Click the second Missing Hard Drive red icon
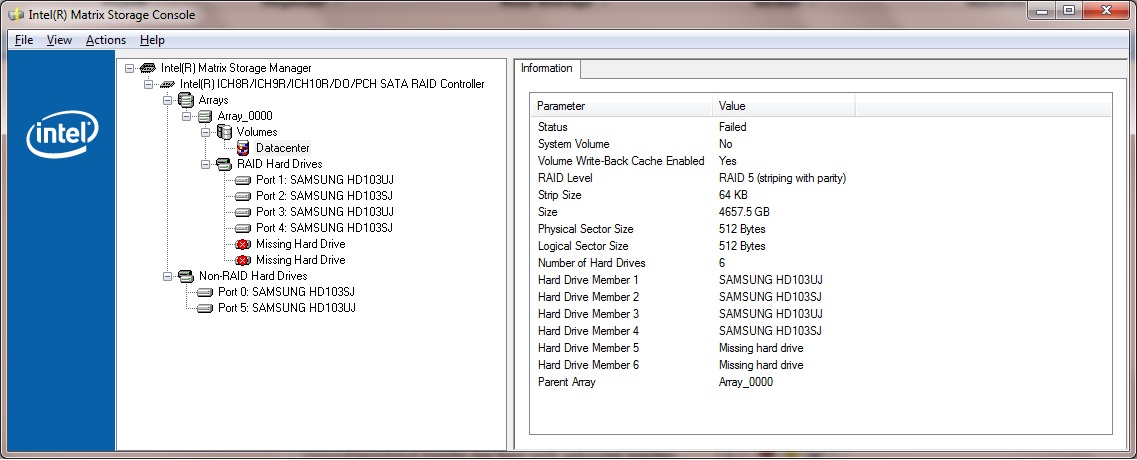Screen dimensions: 1137x460 (x=243, y=260)
